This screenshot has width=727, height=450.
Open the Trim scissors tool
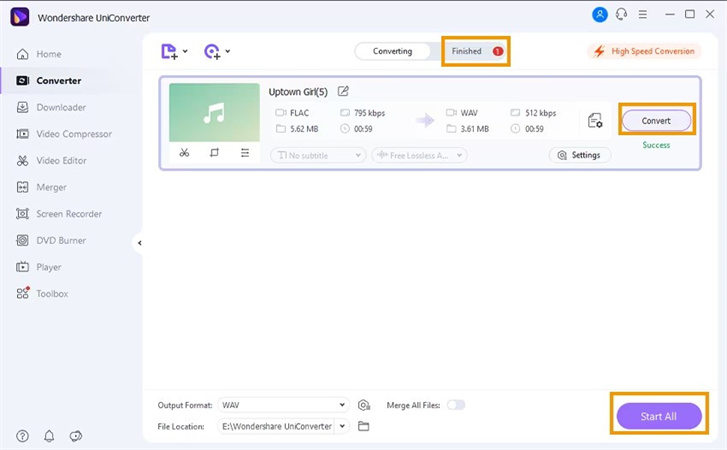[x=184, y=152]
